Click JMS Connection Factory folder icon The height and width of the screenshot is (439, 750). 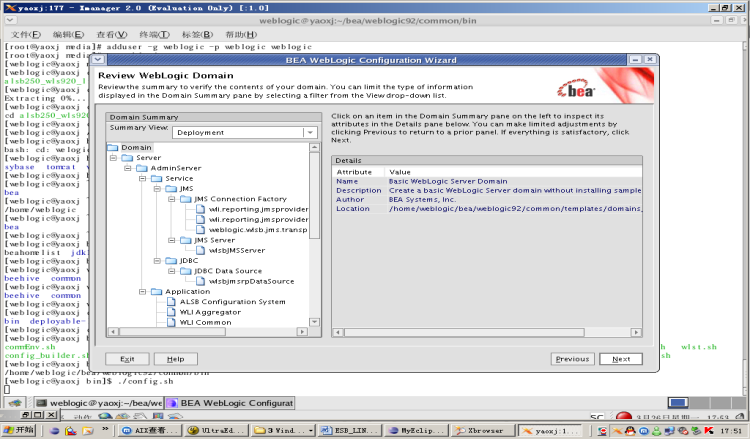coord(186,199)
